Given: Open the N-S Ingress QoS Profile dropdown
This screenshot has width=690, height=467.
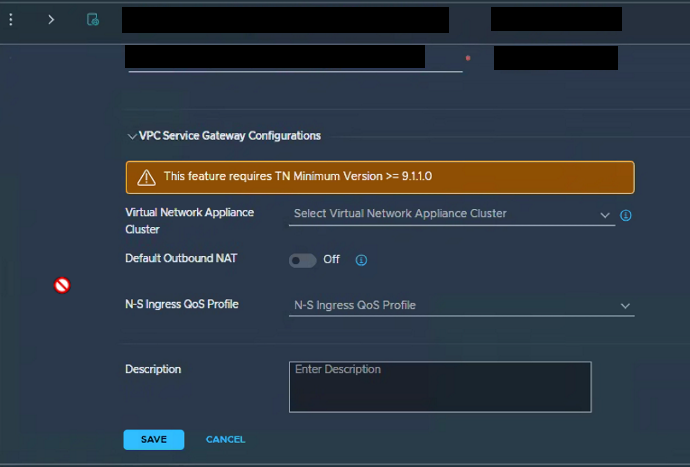Looking at the screenshot, I should coord(461,305).
